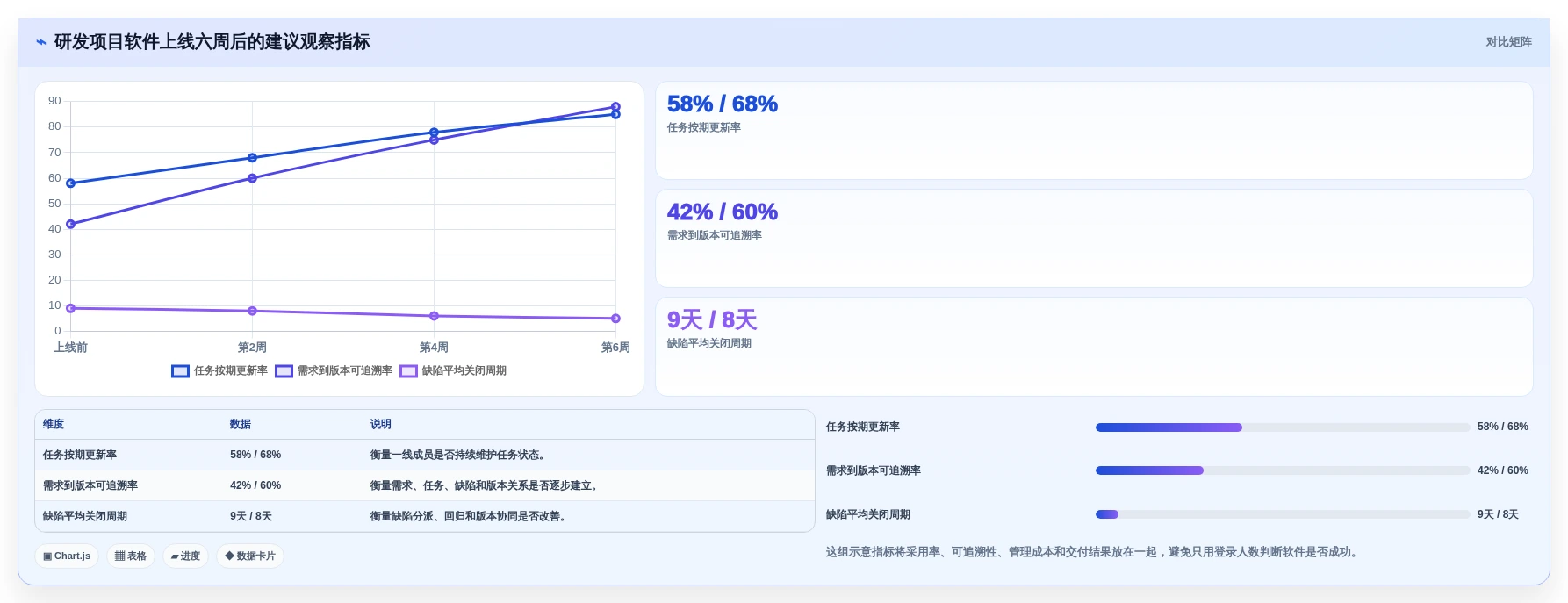Toggle 任务按期更新率 legend swatch in chart
This screenshot has height=603, width=1568.
tap(180, 371)
